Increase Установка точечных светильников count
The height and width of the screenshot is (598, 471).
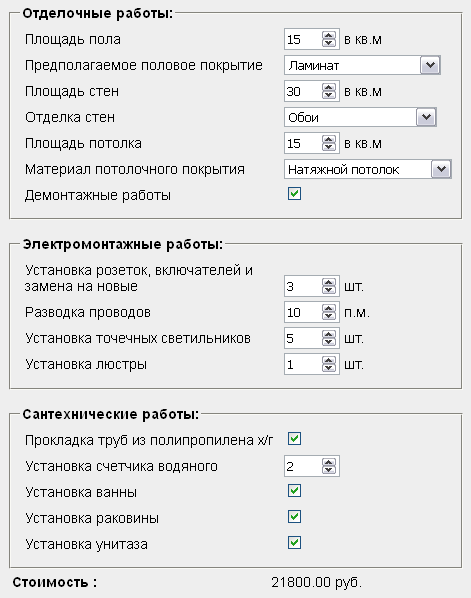pyautogui.click(x=329, y=334)
